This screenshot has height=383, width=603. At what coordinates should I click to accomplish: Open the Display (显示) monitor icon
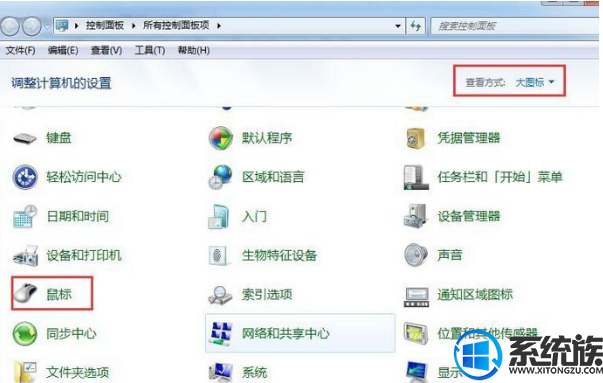[417, 371]
